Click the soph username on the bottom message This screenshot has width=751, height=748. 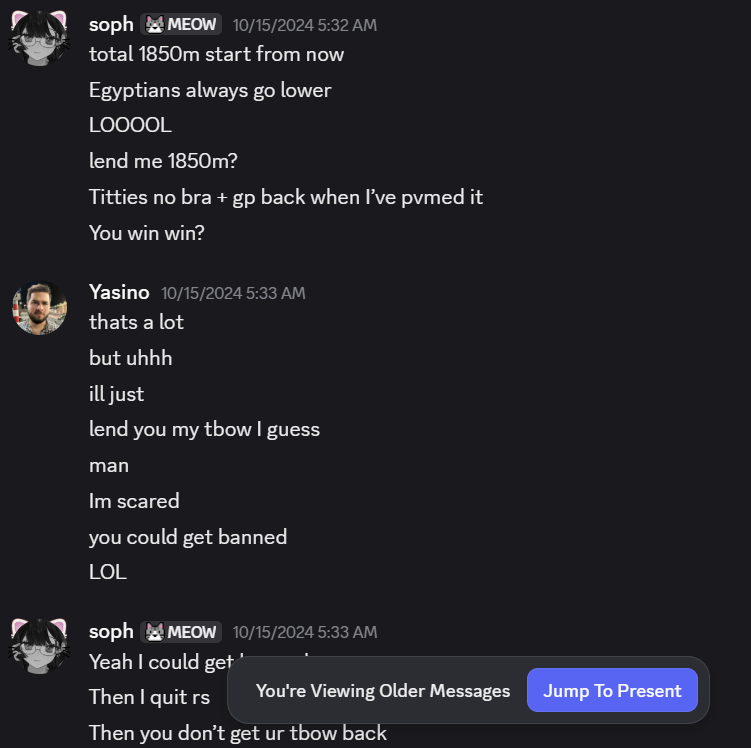pos(111,632)
